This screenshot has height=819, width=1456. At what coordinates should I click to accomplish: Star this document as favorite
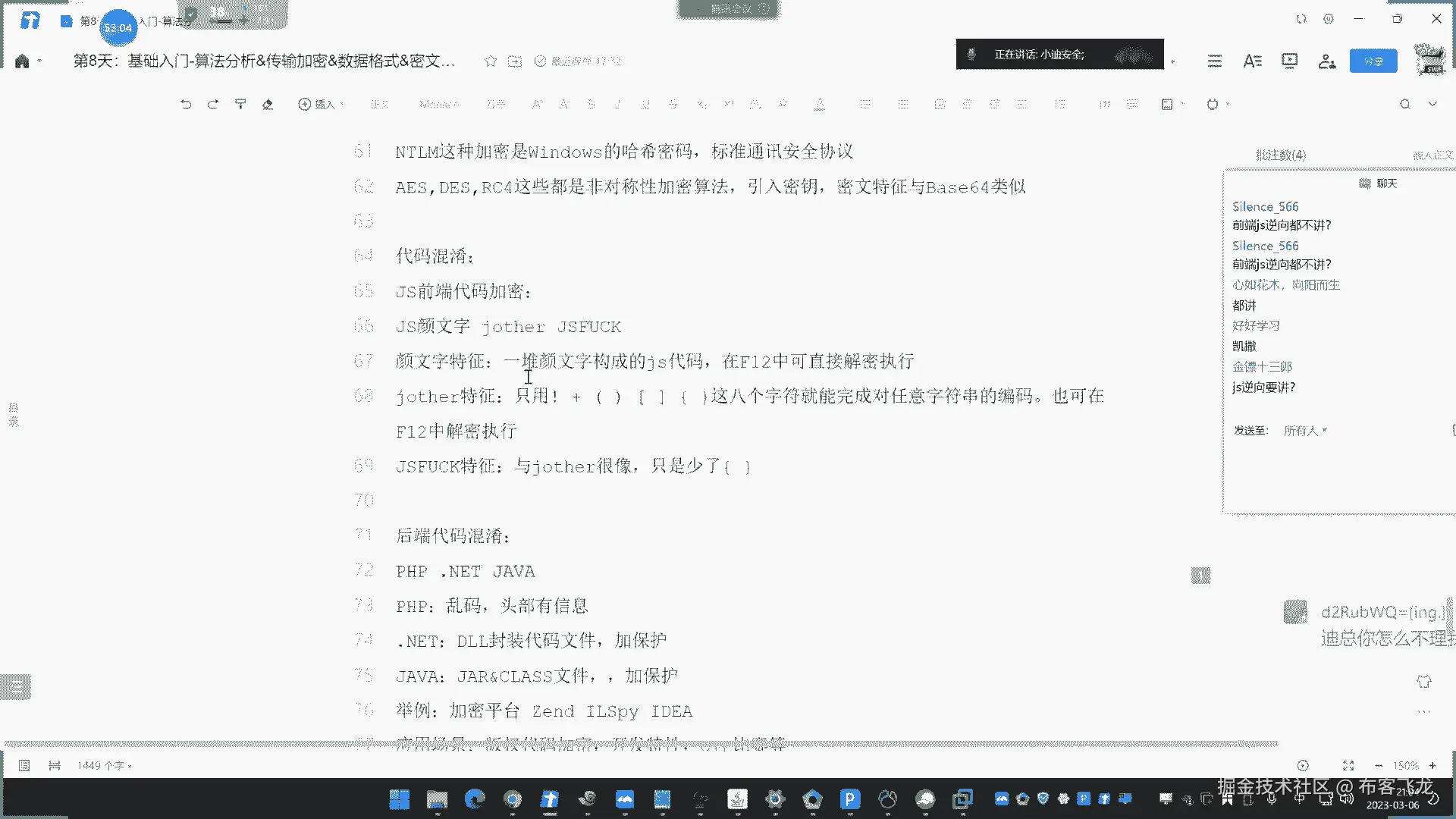[491, 61]
